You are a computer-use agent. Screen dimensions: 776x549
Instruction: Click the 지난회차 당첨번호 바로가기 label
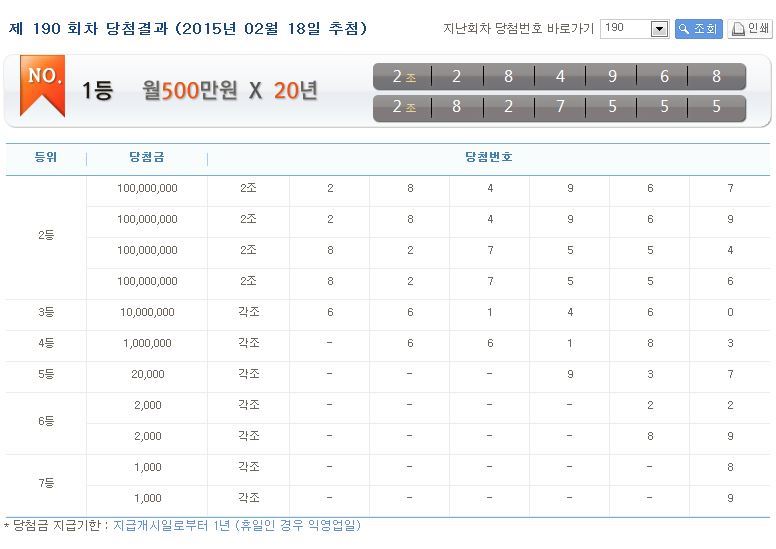point(517,28)
